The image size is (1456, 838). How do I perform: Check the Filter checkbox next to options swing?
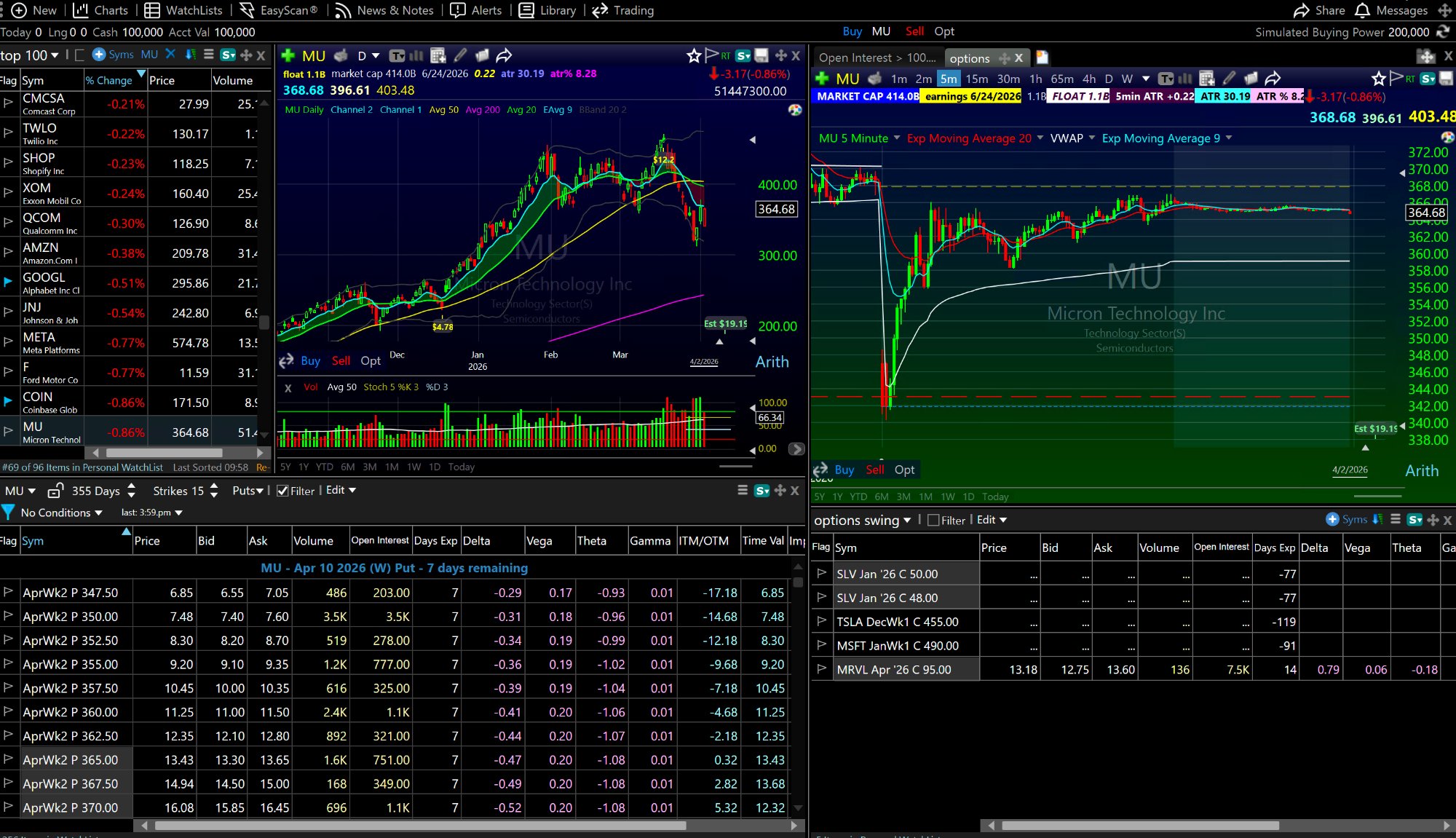[x=934, y=520]
